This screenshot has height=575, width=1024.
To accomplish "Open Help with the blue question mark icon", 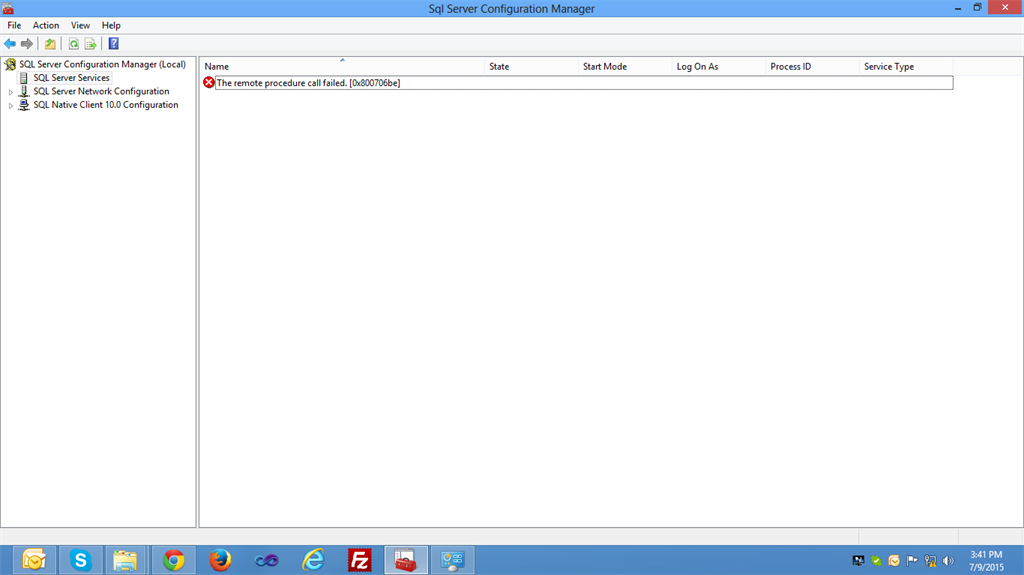I will tap(114, 44).
